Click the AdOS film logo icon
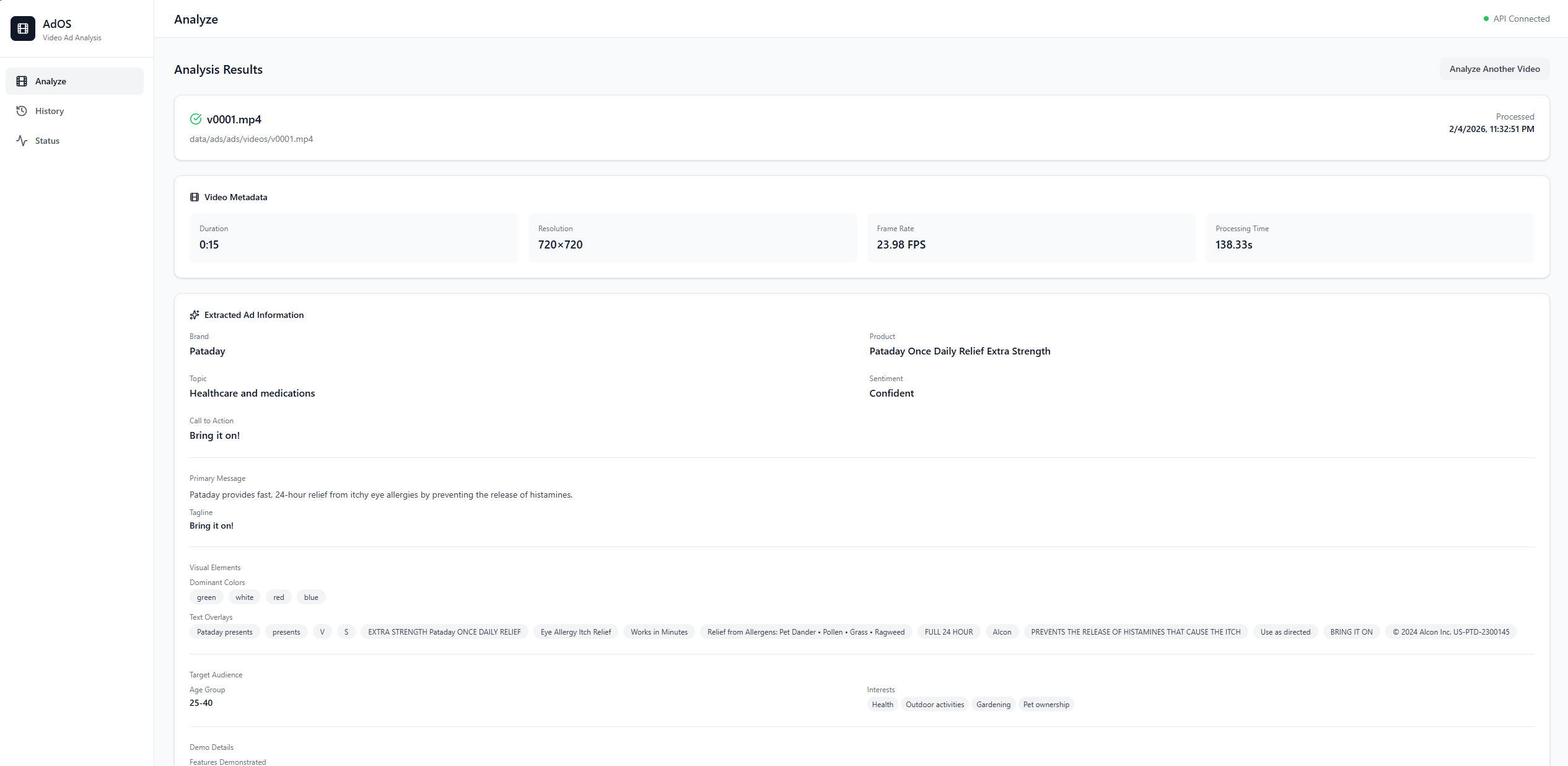 click(23, 29)
